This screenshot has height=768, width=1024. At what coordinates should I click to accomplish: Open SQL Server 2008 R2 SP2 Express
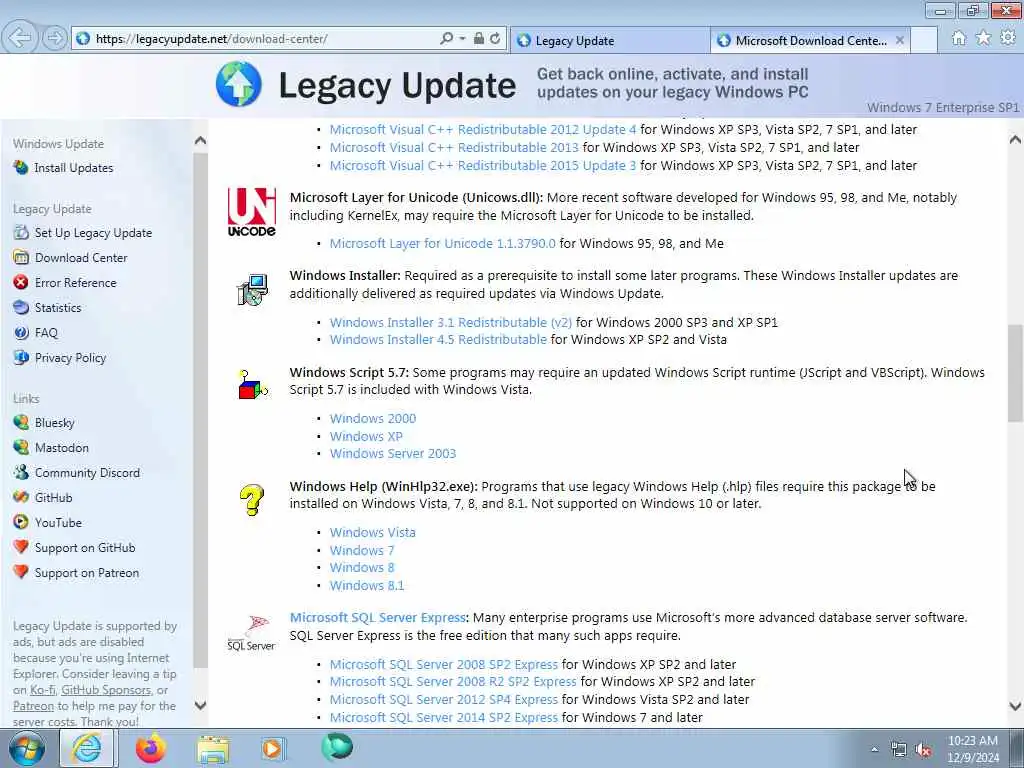tap(453, 682)
